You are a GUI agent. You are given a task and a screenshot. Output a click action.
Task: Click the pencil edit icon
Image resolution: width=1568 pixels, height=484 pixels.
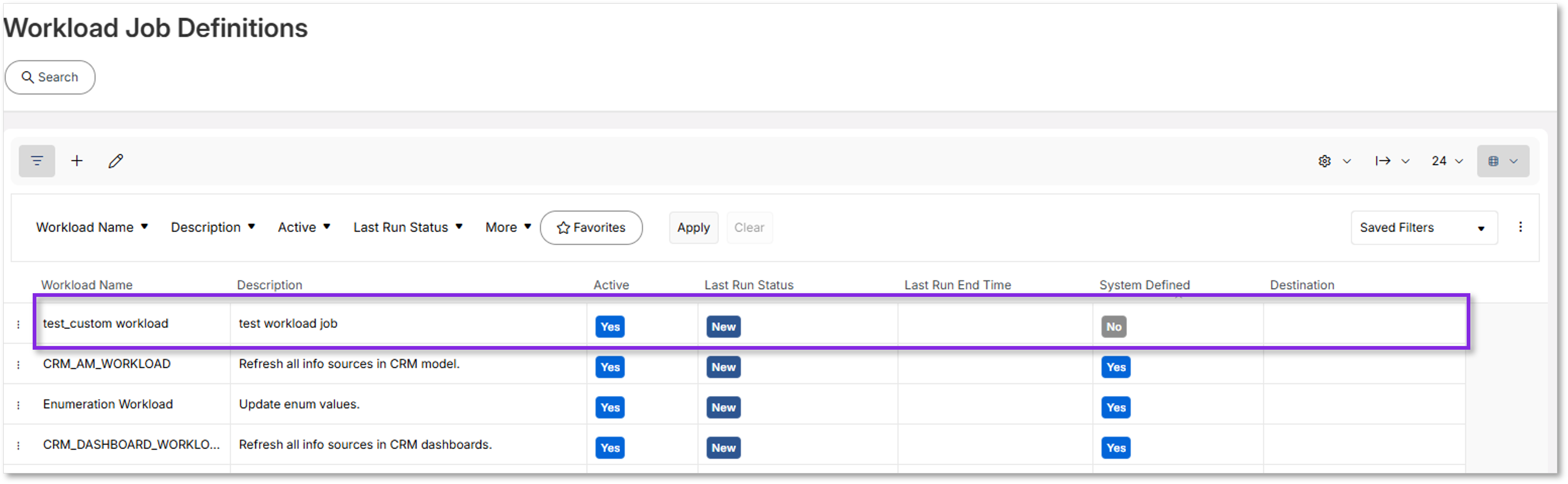tap(116, 161)
